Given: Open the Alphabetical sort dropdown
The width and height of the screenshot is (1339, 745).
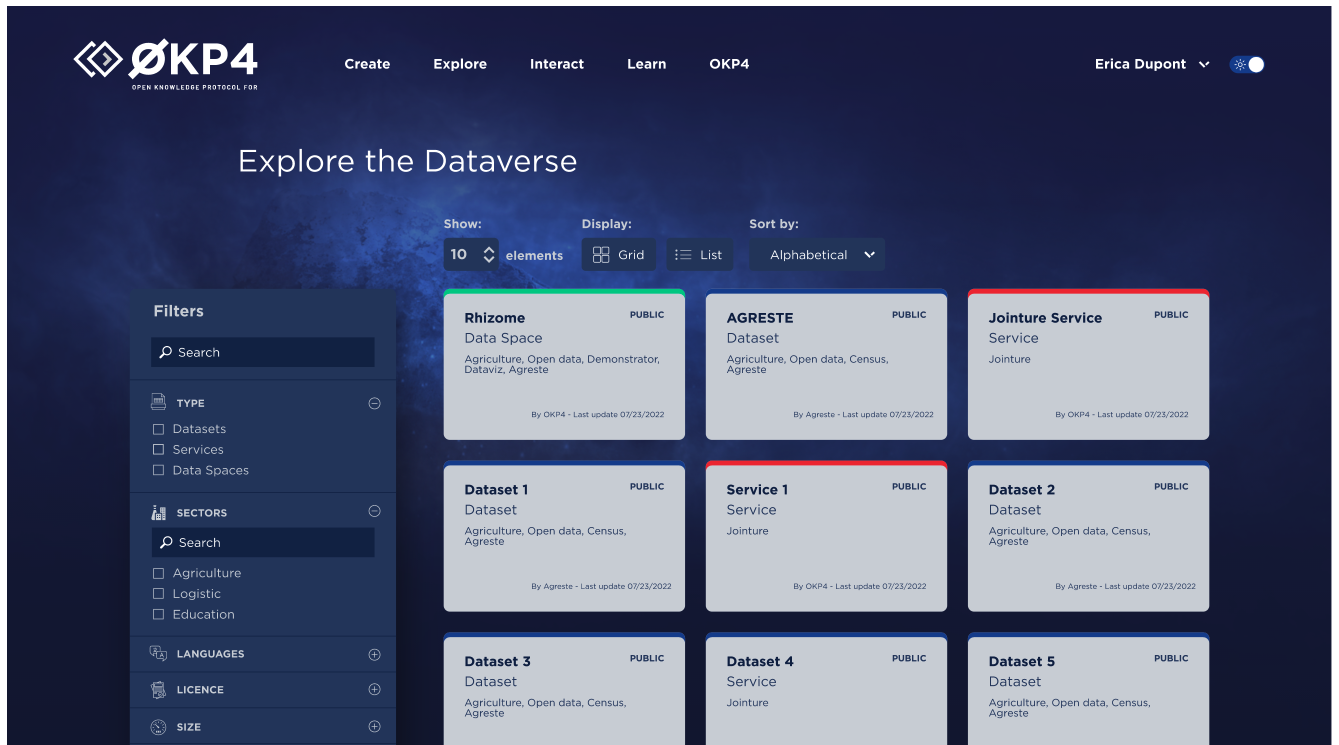Looking at the screenshot, I should (x=816, y=254).
